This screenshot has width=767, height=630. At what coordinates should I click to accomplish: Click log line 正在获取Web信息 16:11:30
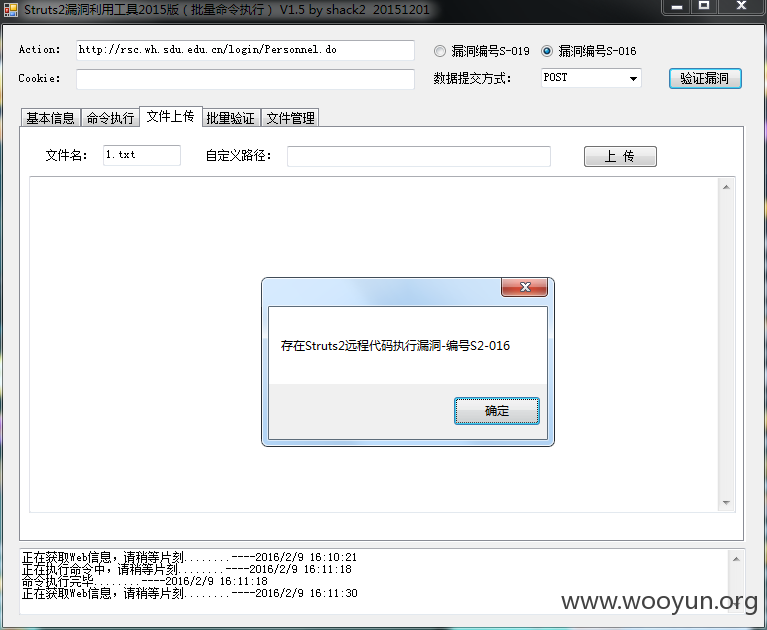(189, 593)
